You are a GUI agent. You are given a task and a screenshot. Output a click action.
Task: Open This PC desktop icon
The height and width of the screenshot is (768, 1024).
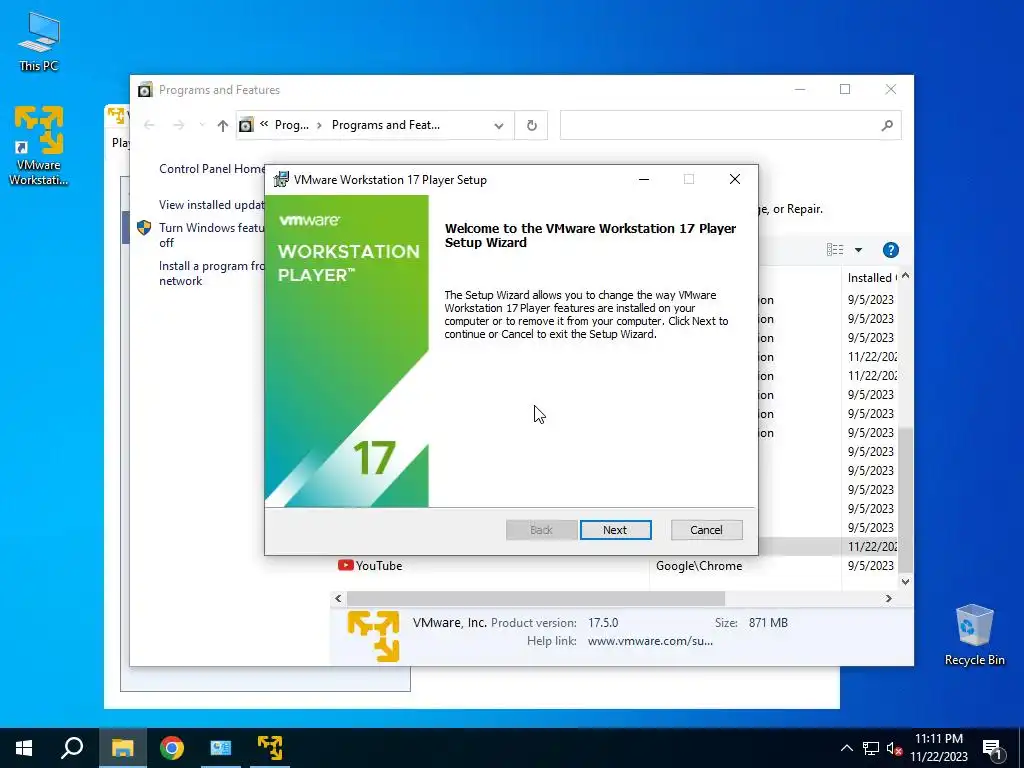tap(39, 42)
